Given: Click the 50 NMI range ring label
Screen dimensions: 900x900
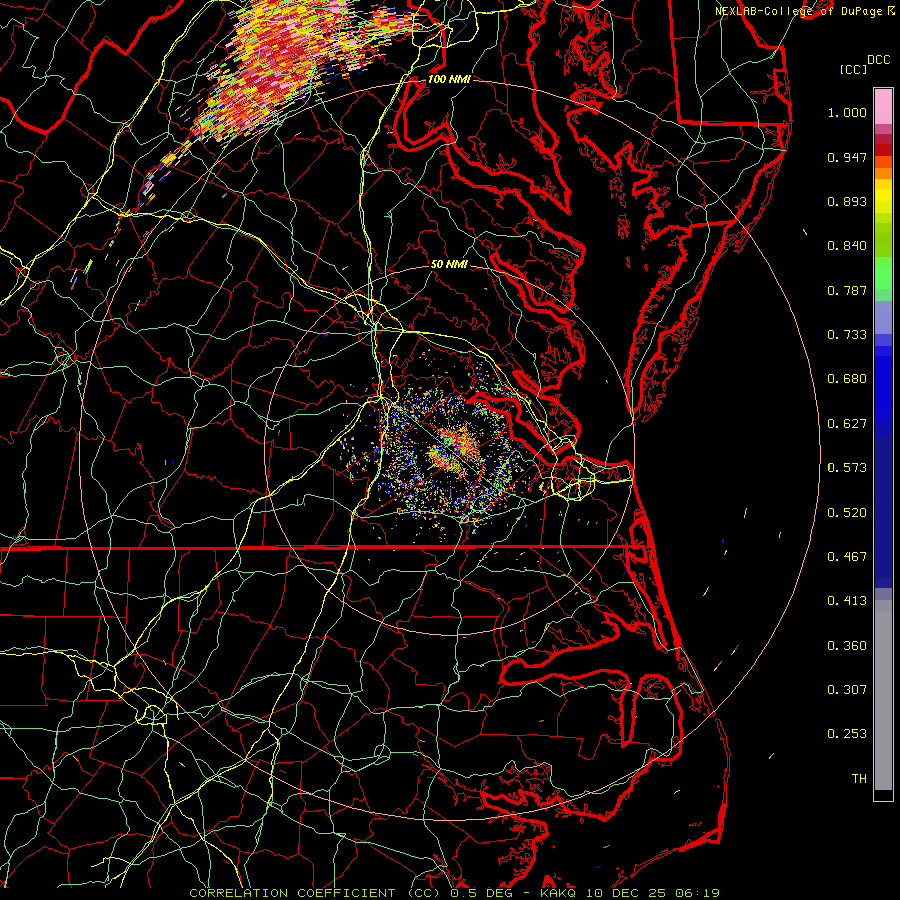Looking at the screenshot, I should click(449, 265).
